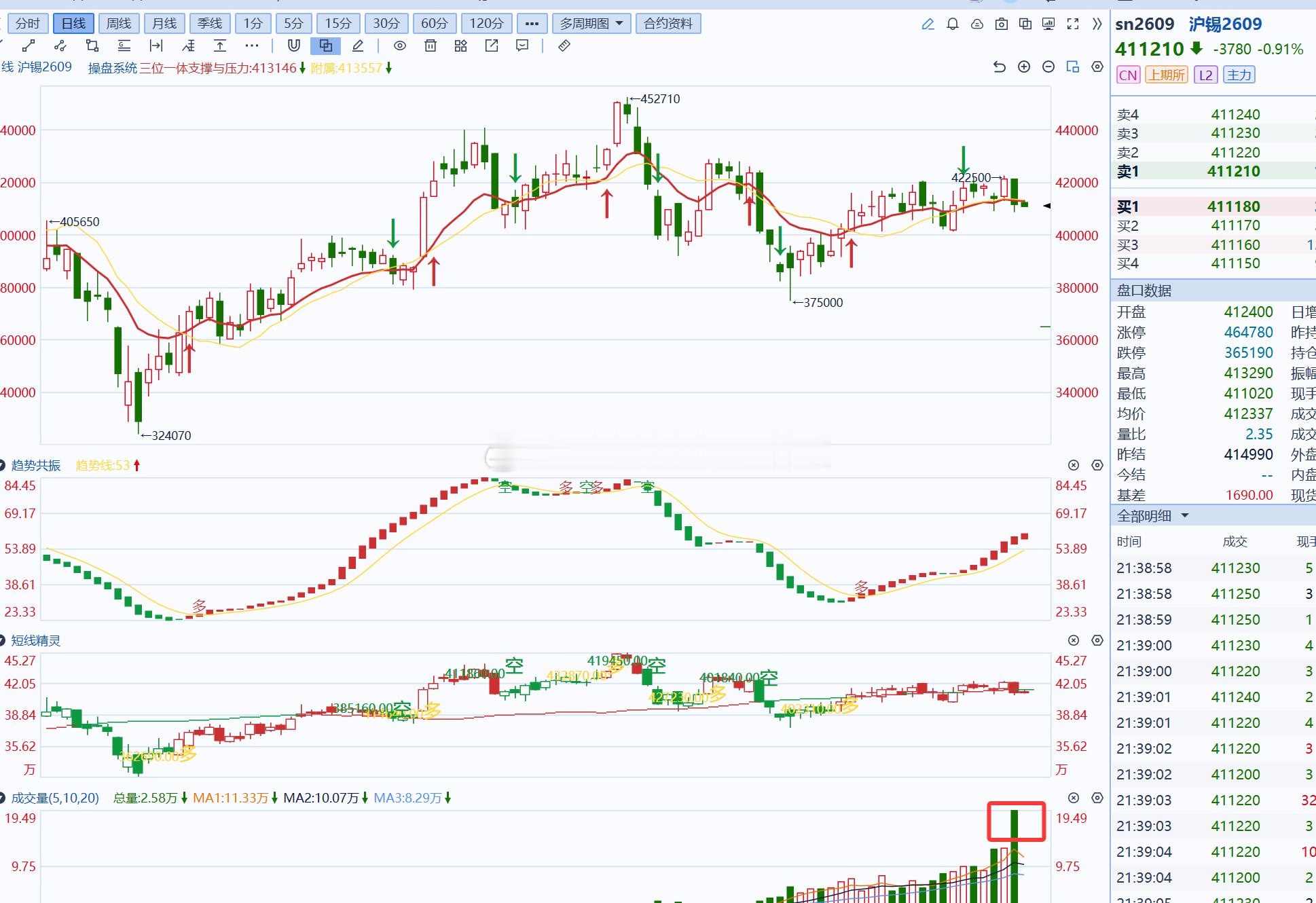This screenshot has width=1316, height=903.
Task: Open the top-right drawing pen icon
Action: coord(928,24)
